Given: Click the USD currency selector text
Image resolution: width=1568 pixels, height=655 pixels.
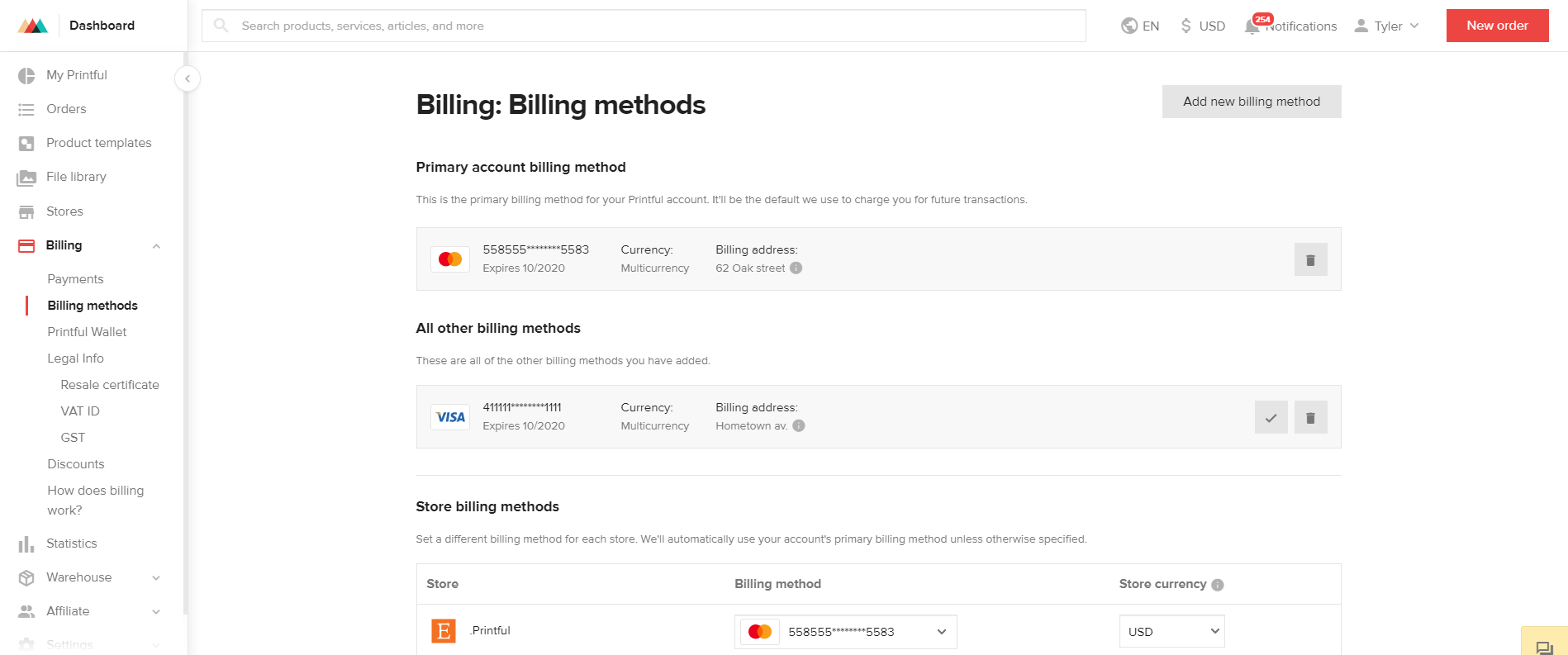Looking at the screenshot, I should pos(1212,26).
